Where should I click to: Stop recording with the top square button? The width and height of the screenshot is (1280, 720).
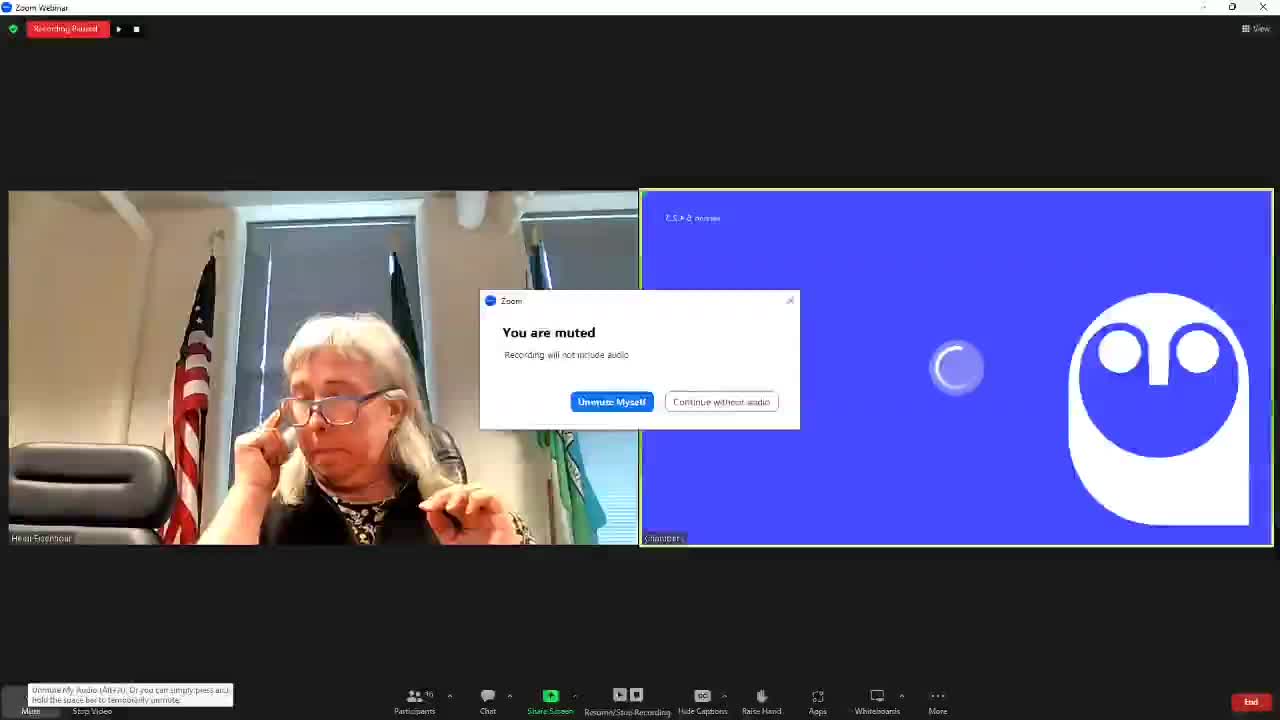tap(136, 29)
